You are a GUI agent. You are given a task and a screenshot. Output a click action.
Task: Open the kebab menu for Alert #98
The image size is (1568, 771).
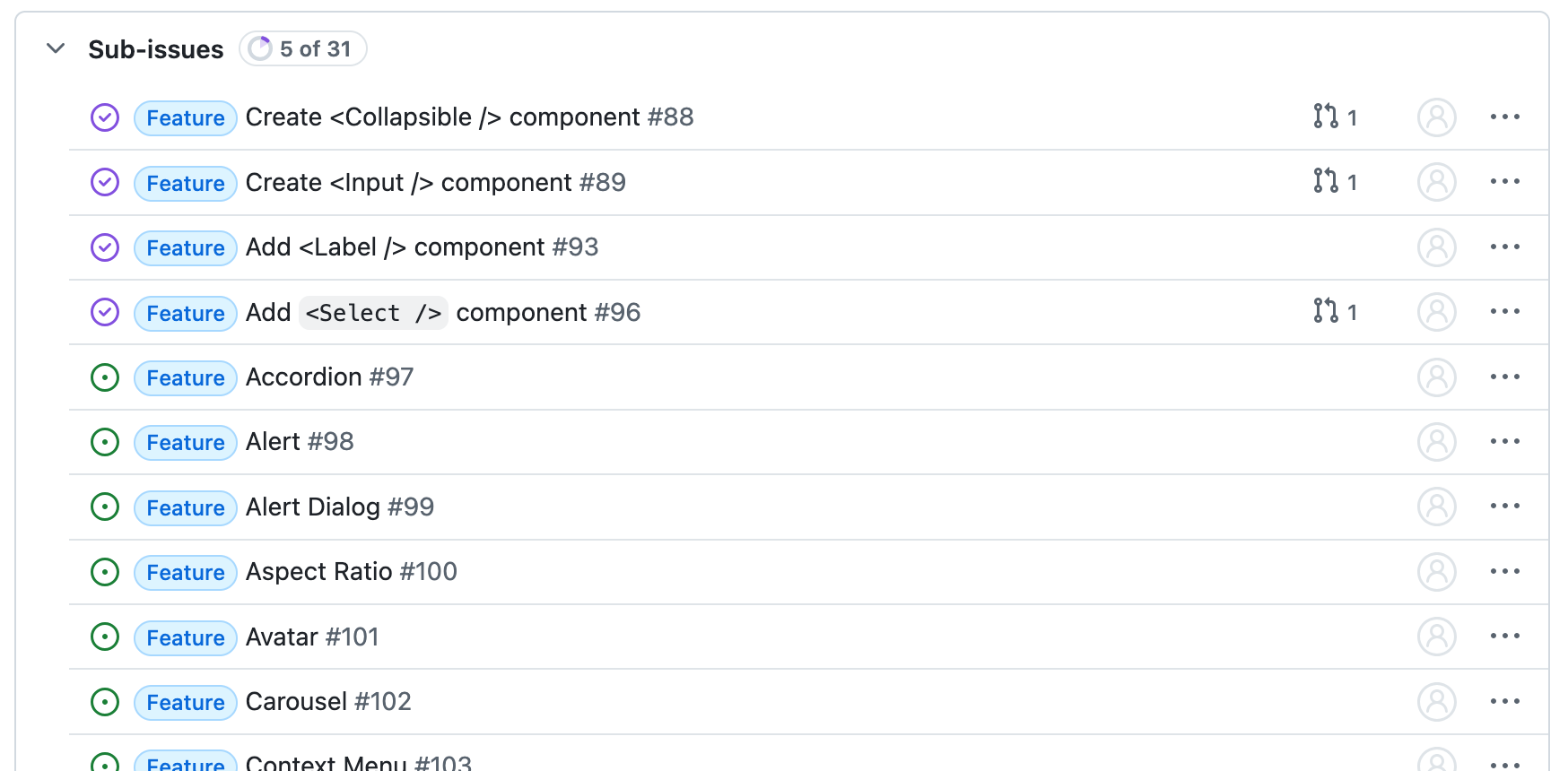pos(1506,442)
